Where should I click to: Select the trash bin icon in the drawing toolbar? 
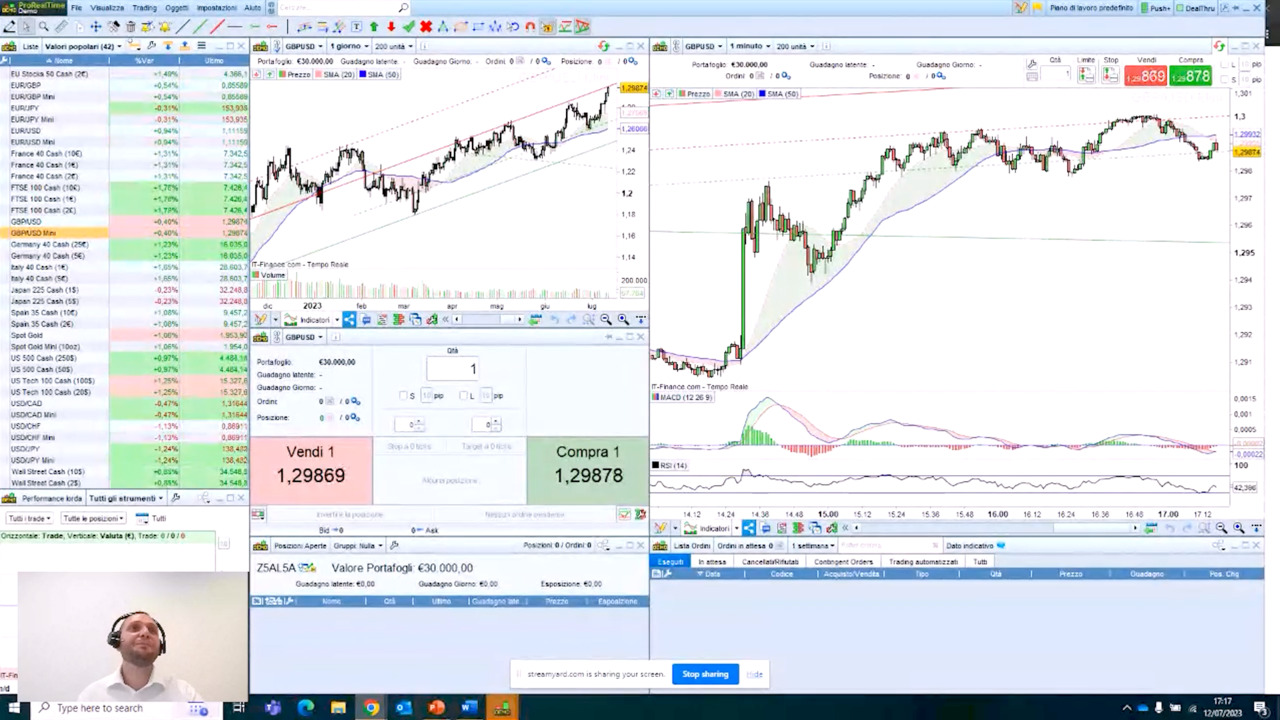pos(130,27)
